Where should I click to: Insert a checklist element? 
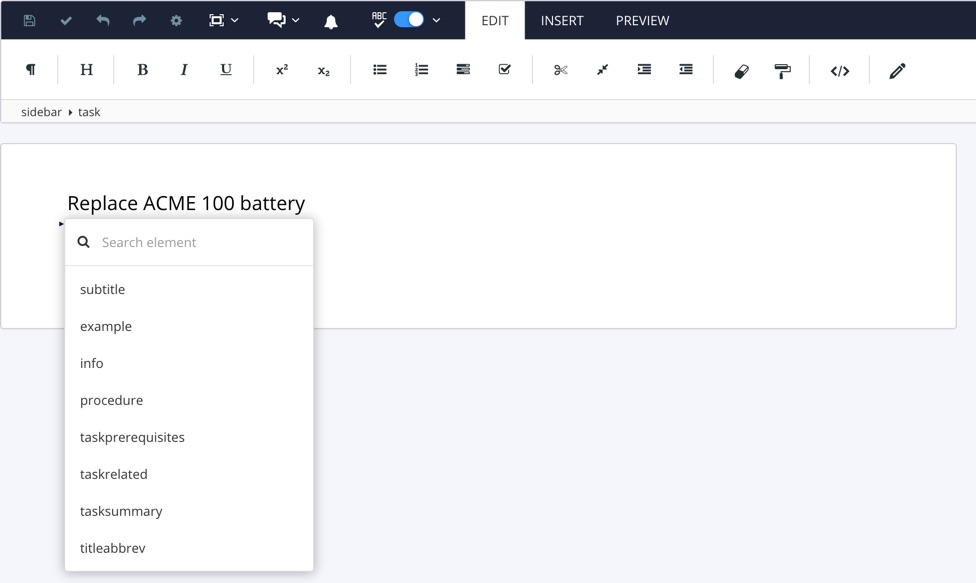coord(504,70)
